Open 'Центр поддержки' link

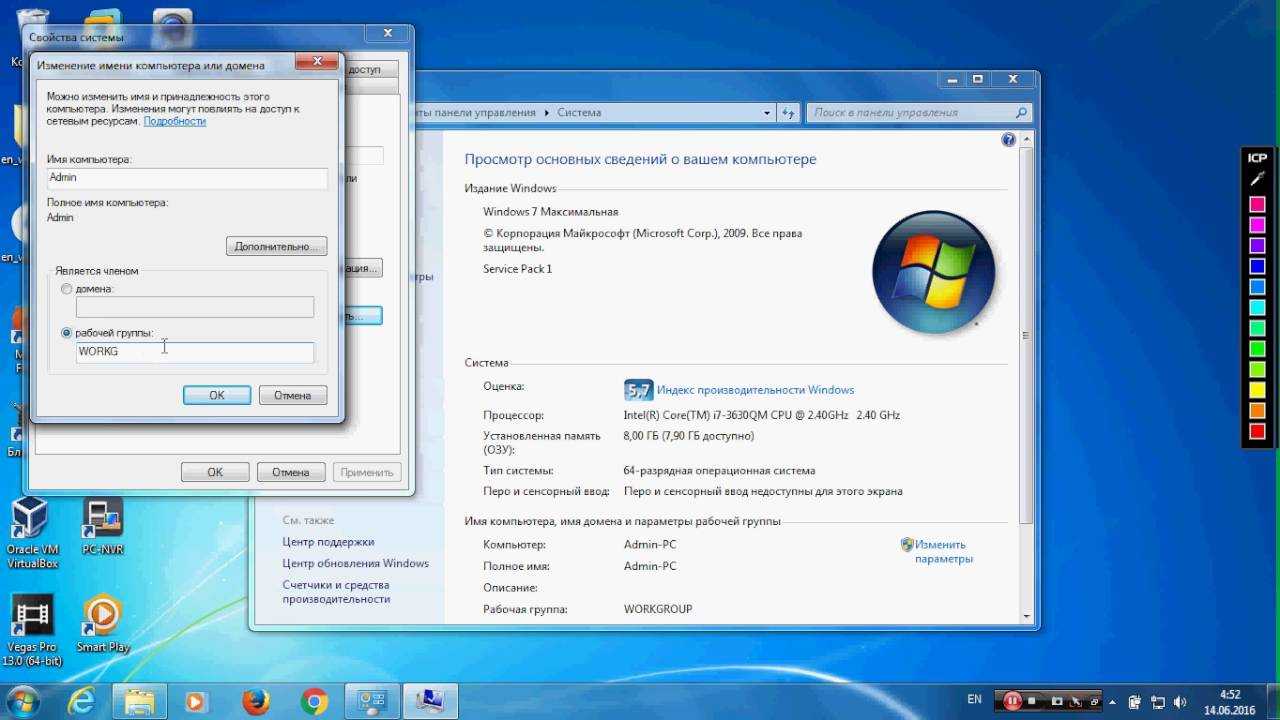click(329, 542)
